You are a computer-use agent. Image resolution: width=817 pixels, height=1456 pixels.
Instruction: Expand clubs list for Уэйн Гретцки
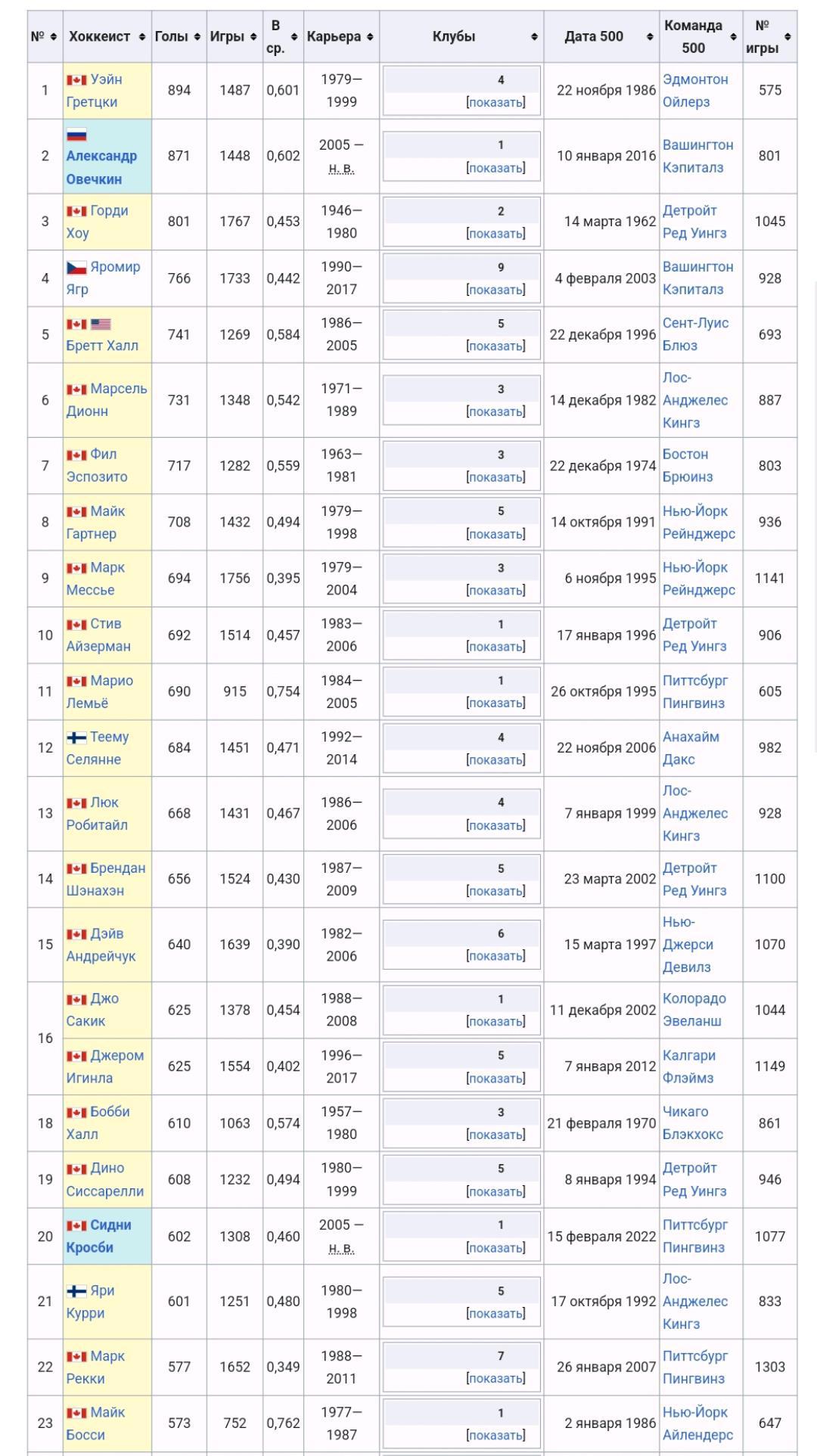pos(495,102)
